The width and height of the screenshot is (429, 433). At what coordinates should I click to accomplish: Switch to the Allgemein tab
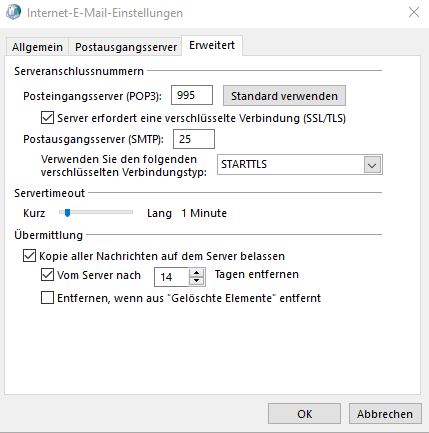[37, 47]
